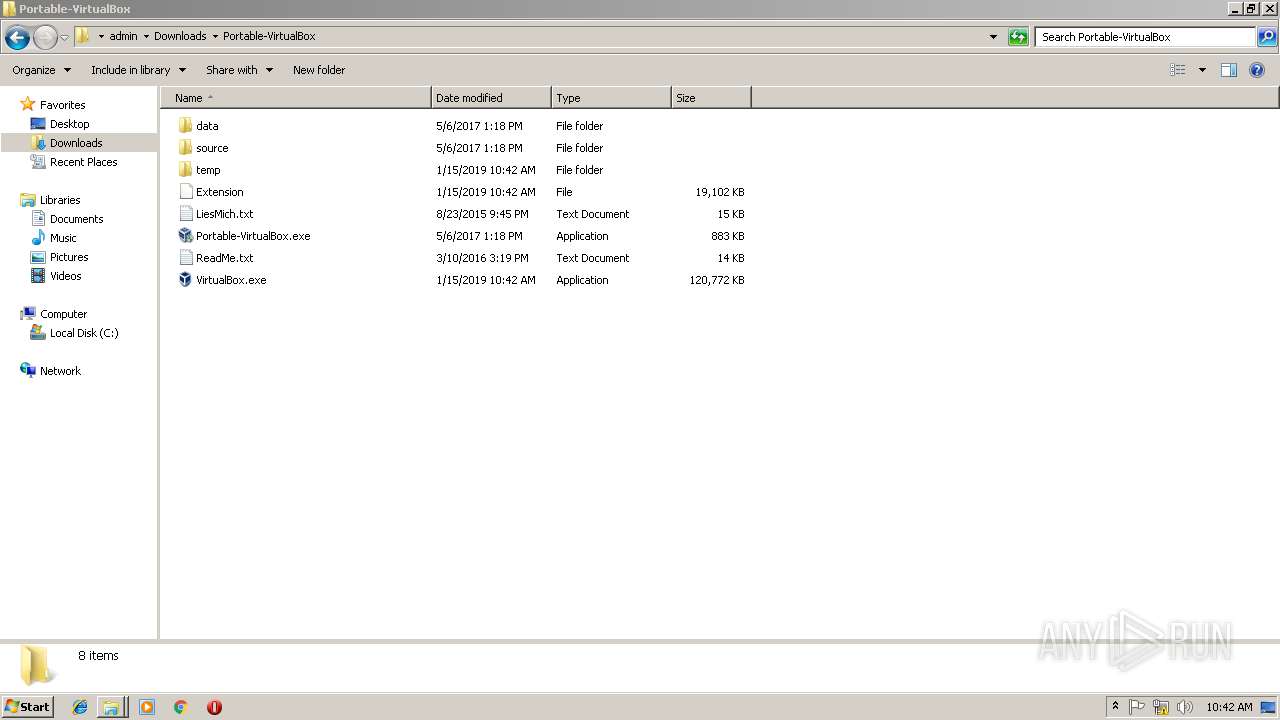
Task: Select Network in navigation pane
Action: pyautogui.click(x=60, y=371)
